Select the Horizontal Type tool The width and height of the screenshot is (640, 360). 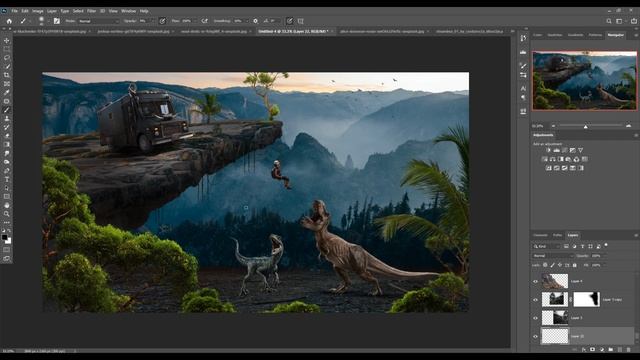coord(7,179)
